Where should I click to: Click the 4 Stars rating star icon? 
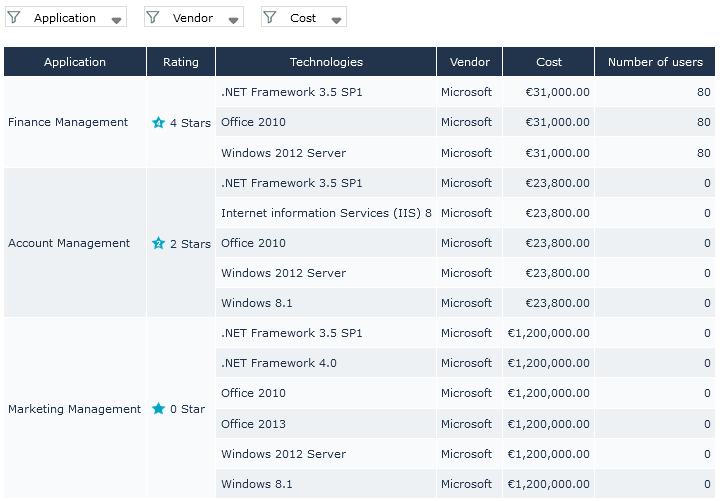[x=158, y=123]
